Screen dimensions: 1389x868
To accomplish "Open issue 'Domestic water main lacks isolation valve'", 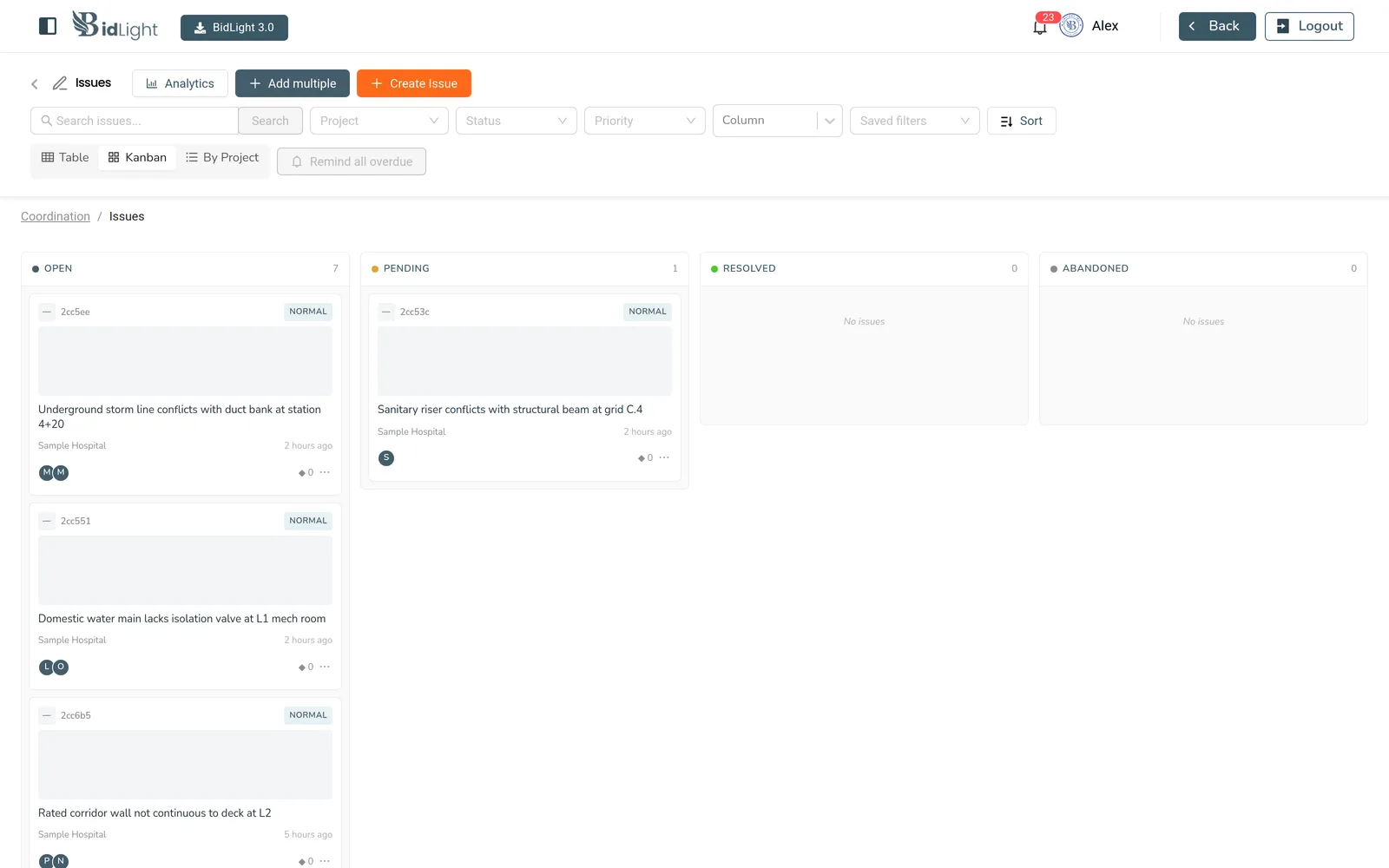I will (x=181, y=619).
